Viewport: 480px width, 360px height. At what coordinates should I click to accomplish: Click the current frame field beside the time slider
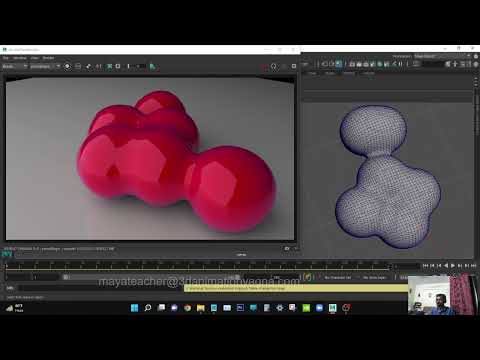click(406, 266)
